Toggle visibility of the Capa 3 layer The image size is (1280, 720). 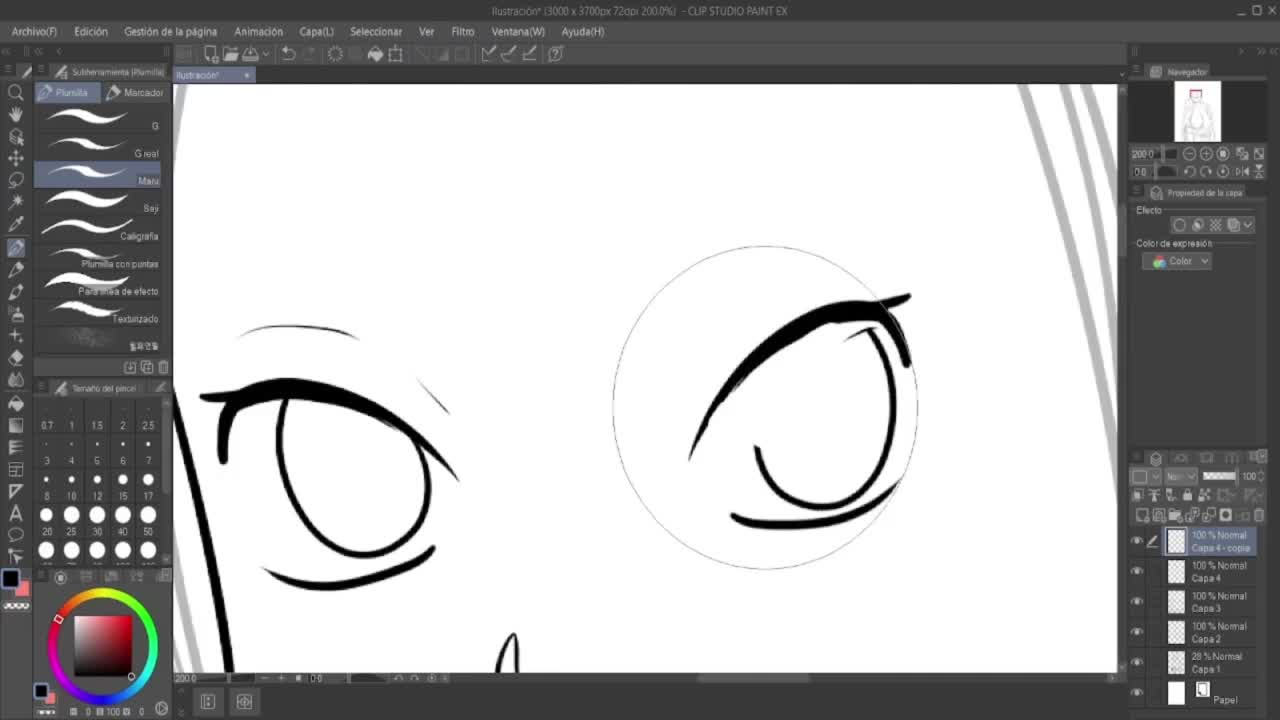click(x=1136, y=601)
